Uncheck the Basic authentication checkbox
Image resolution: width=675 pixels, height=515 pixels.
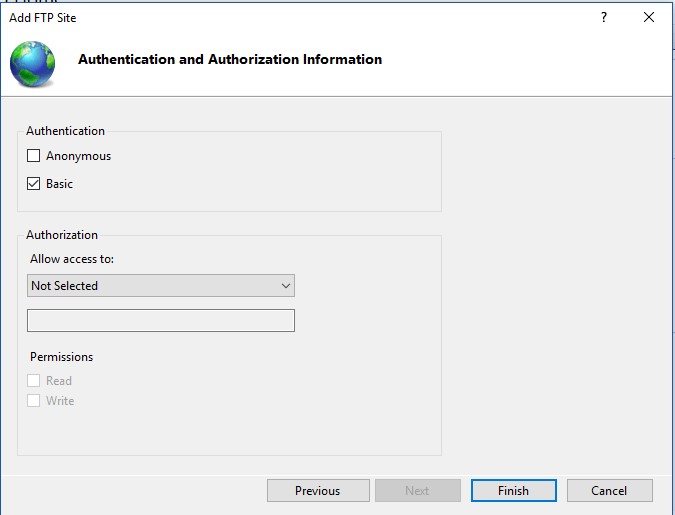[x=34, y=183]
